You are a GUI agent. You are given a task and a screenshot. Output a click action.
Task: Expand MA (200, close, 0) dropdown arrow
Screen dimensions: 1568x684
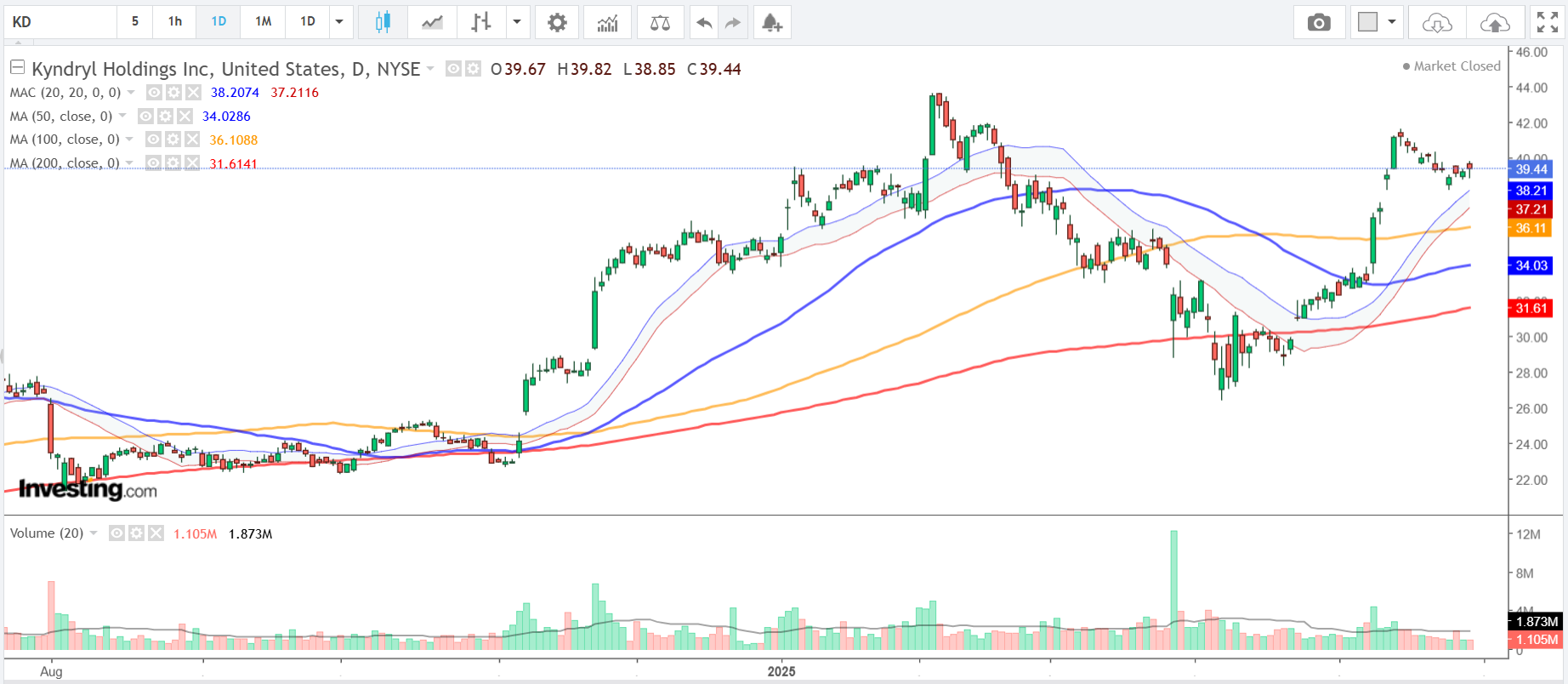click(129, 162)
